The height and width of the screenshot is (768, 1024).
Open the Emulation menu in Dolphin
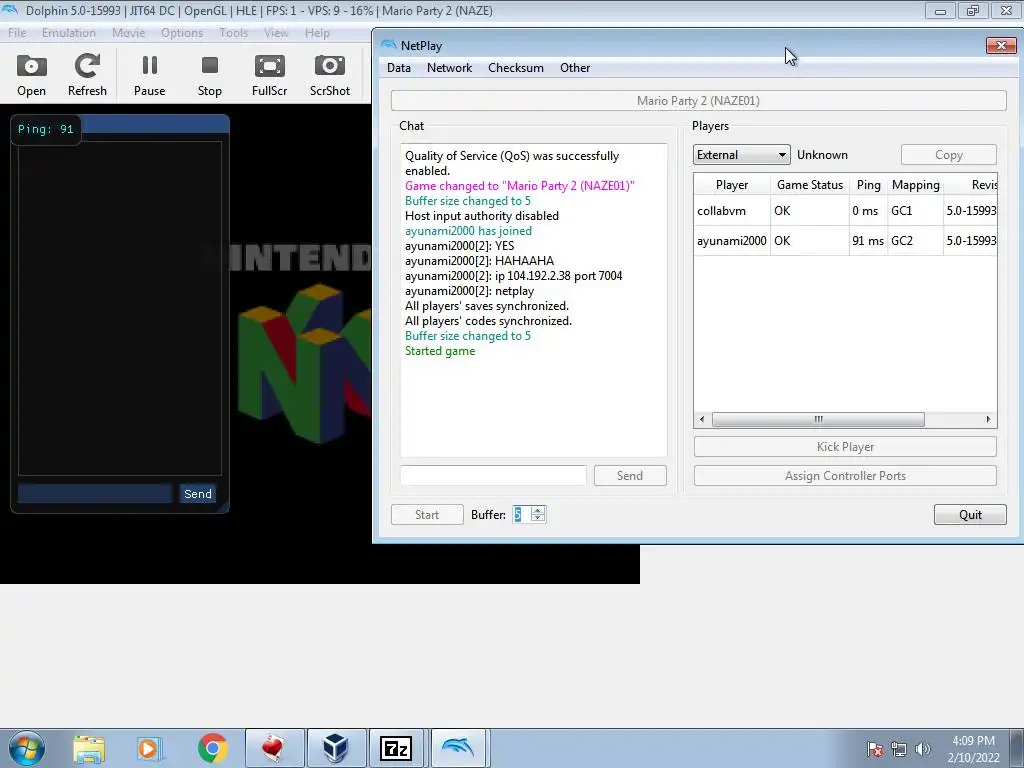click(69, 33)
